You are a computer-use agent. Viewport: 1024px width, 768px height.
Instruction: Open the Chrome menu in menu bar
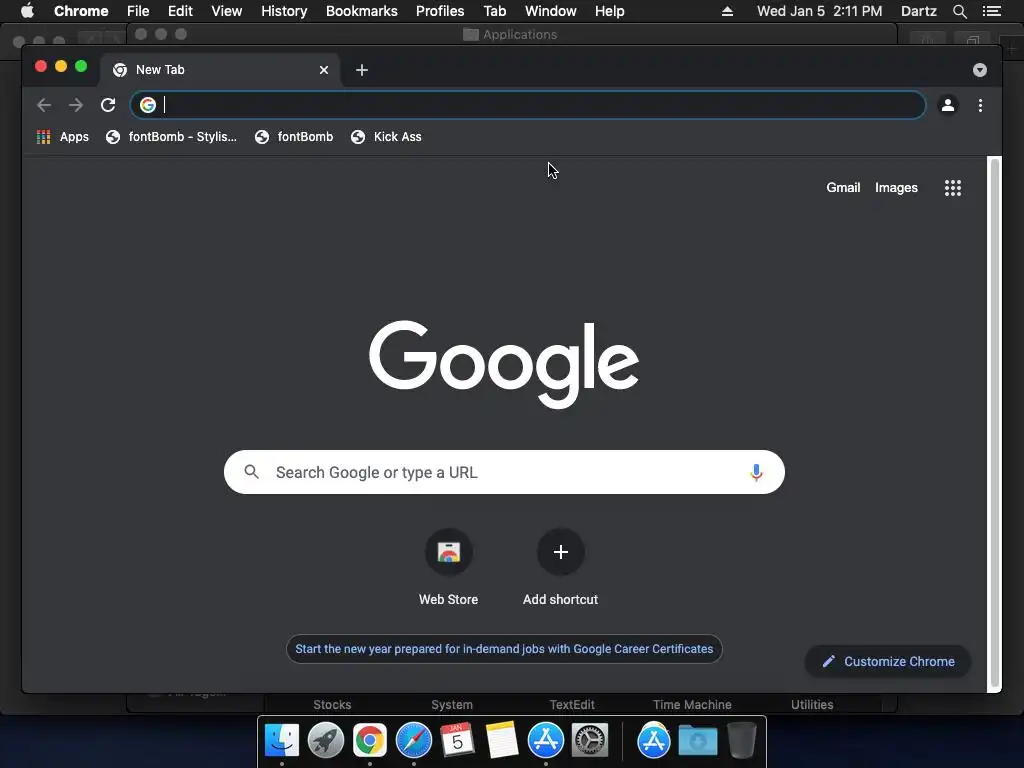tap(81, 11)
